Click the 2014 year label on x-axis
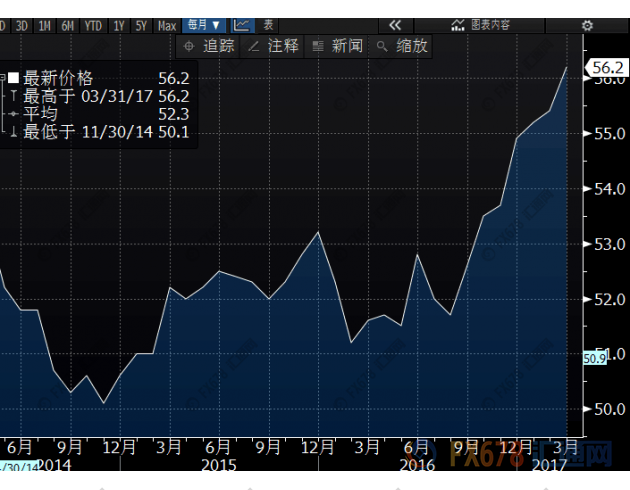This screenshot has width=630, height=490. click(x=54, y=465)
